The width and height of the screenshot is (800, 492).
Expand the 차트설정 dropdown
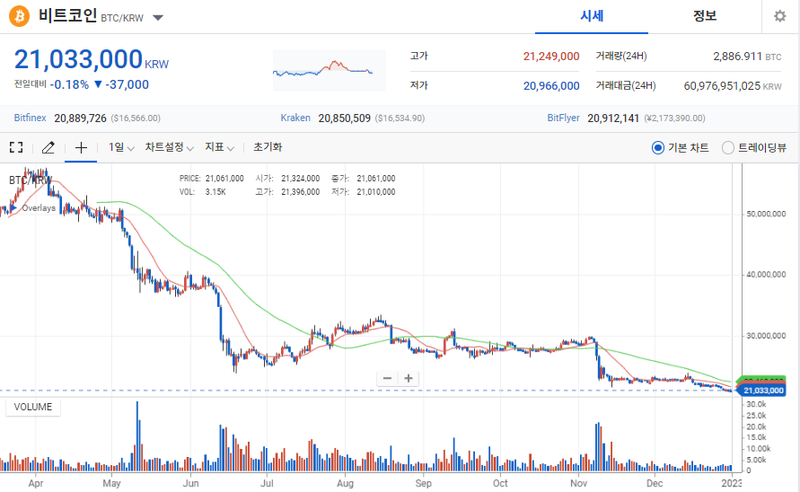(168, 147)
